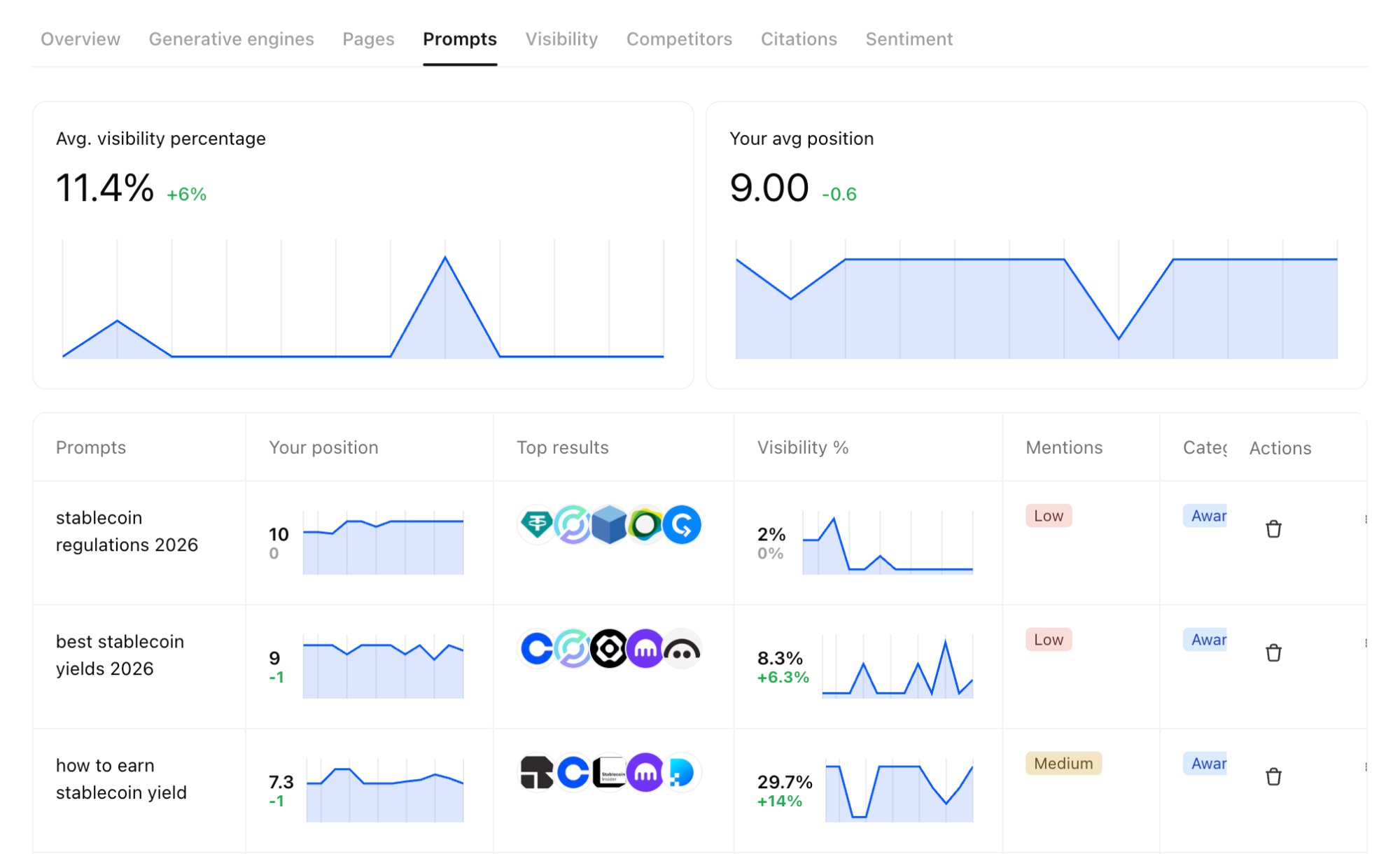Viewport: 1400px width, 854px height.
Task: Open prompt how to earn stablecoin yield
Action: pyautogui.click(x=121, y=779)
